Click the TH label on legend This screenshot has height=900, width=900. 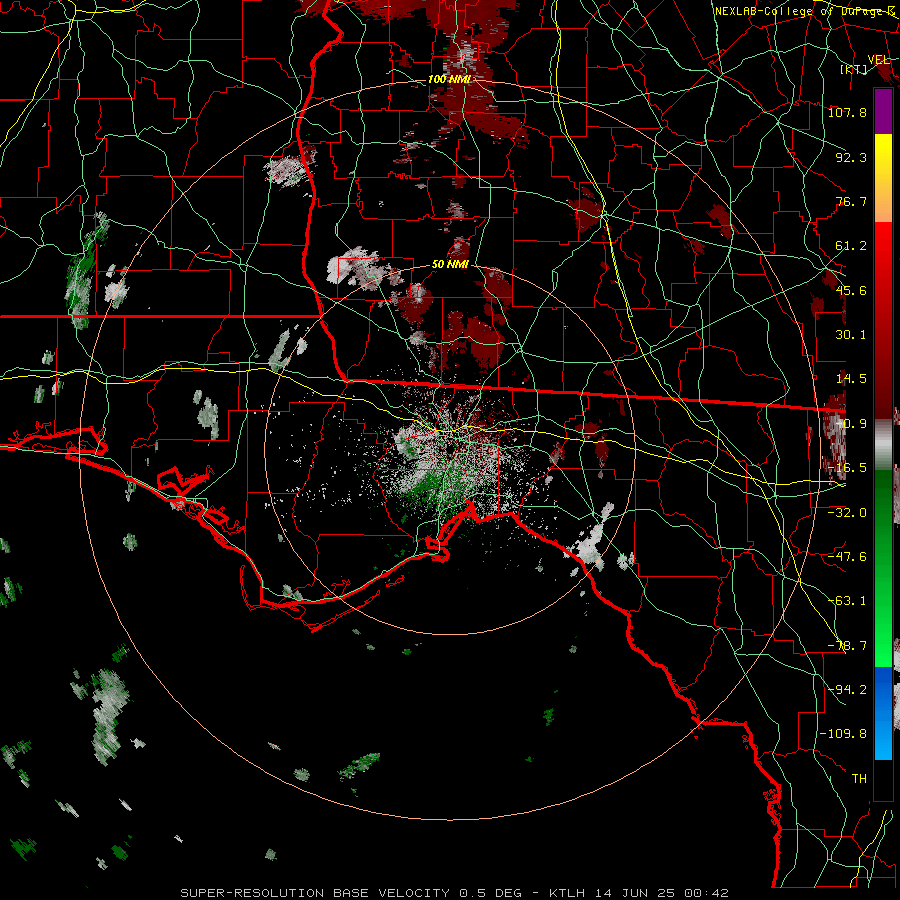point(859,779)
